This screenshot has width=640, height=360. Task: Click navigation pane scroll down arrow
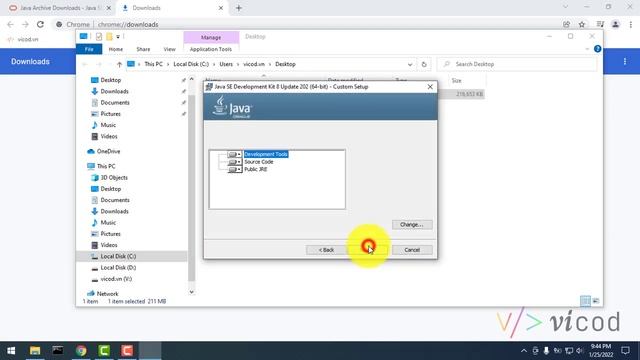(x=191, y=292)
